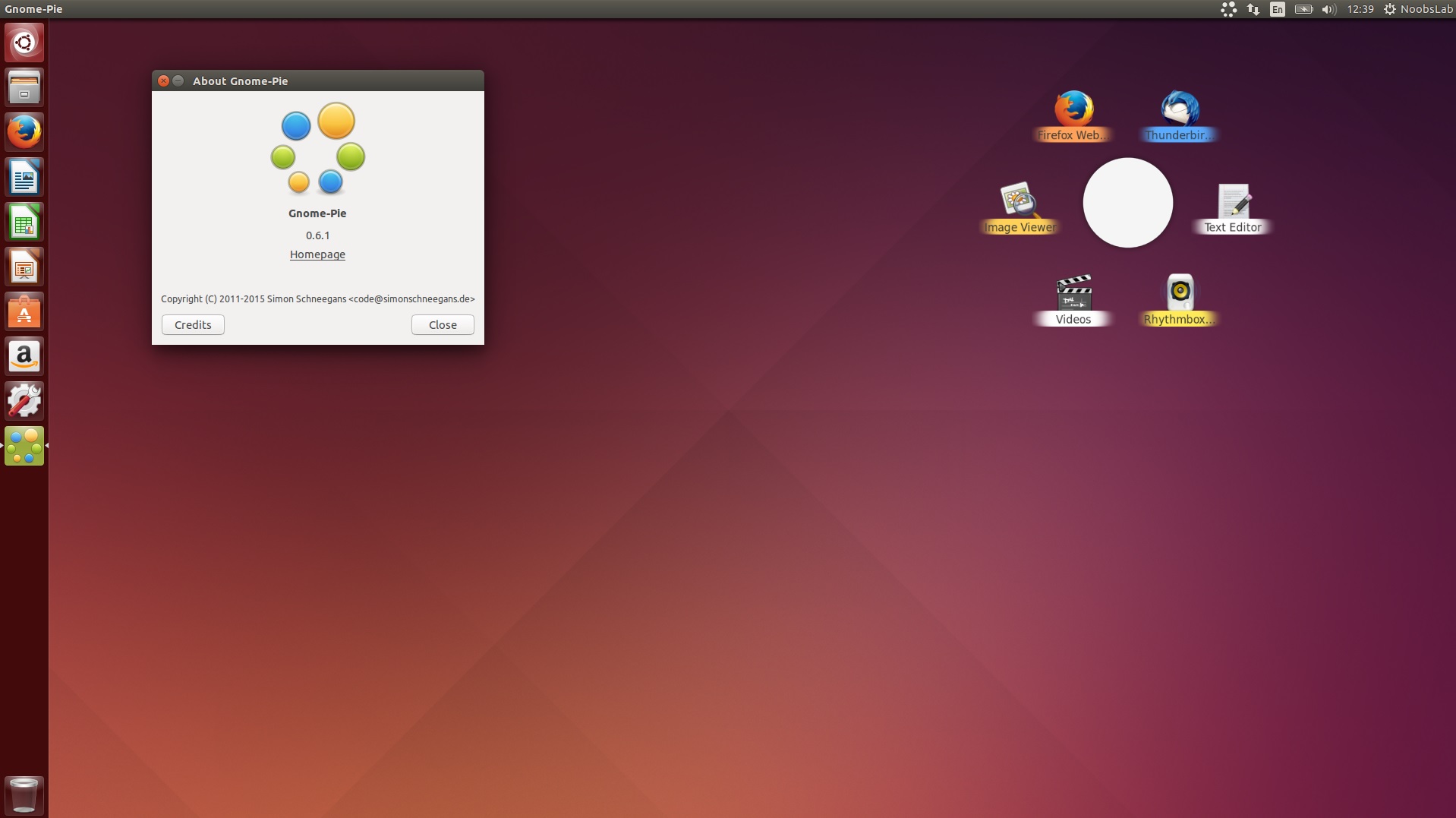The image size is (1456, 818).
Task: Launch Videos from the pie menu
Action: 1073,300
